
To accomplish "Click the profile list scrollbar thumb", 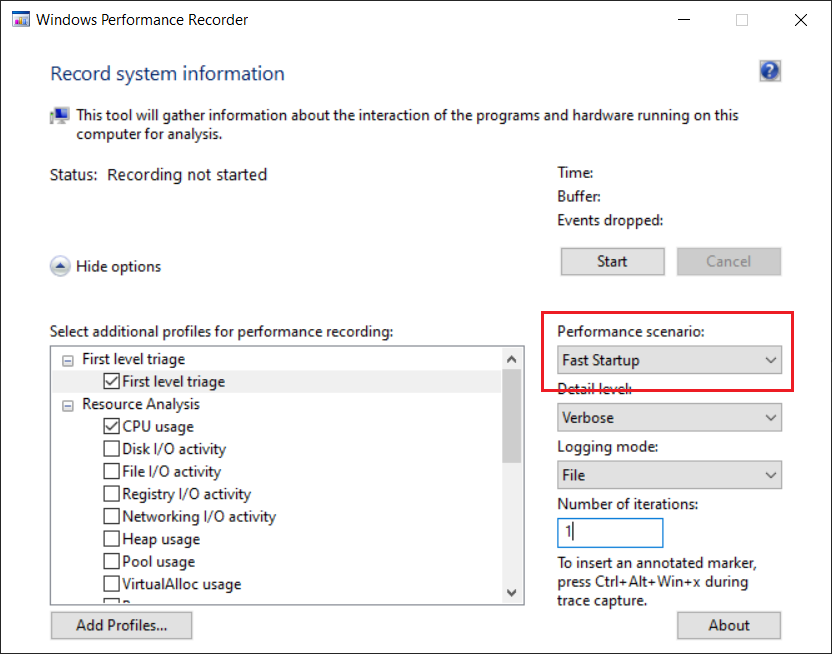I will (x=512, y=416).
